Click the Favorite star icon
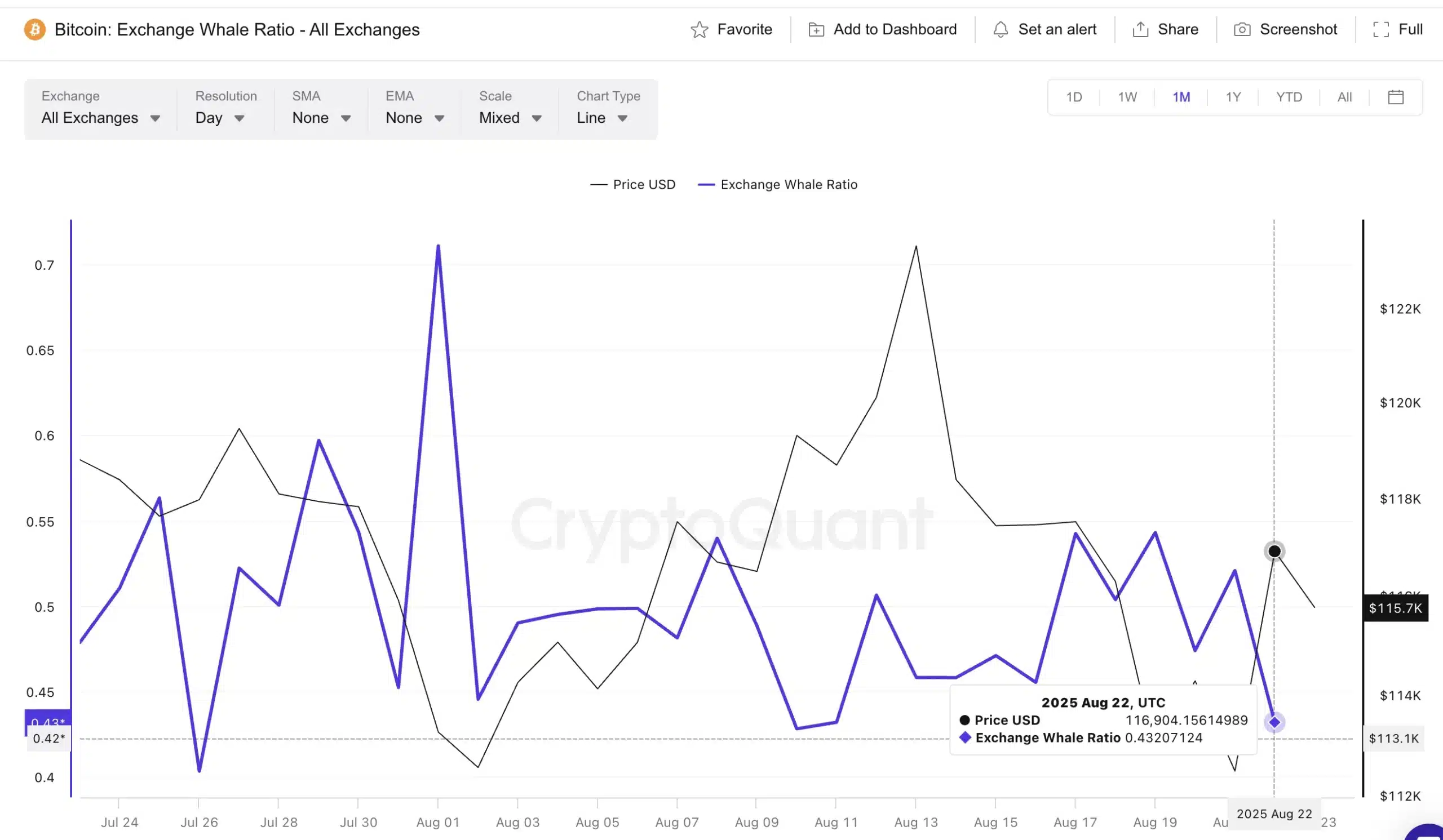The width and height of the screenshot is (1443, 840). [700, 29]
